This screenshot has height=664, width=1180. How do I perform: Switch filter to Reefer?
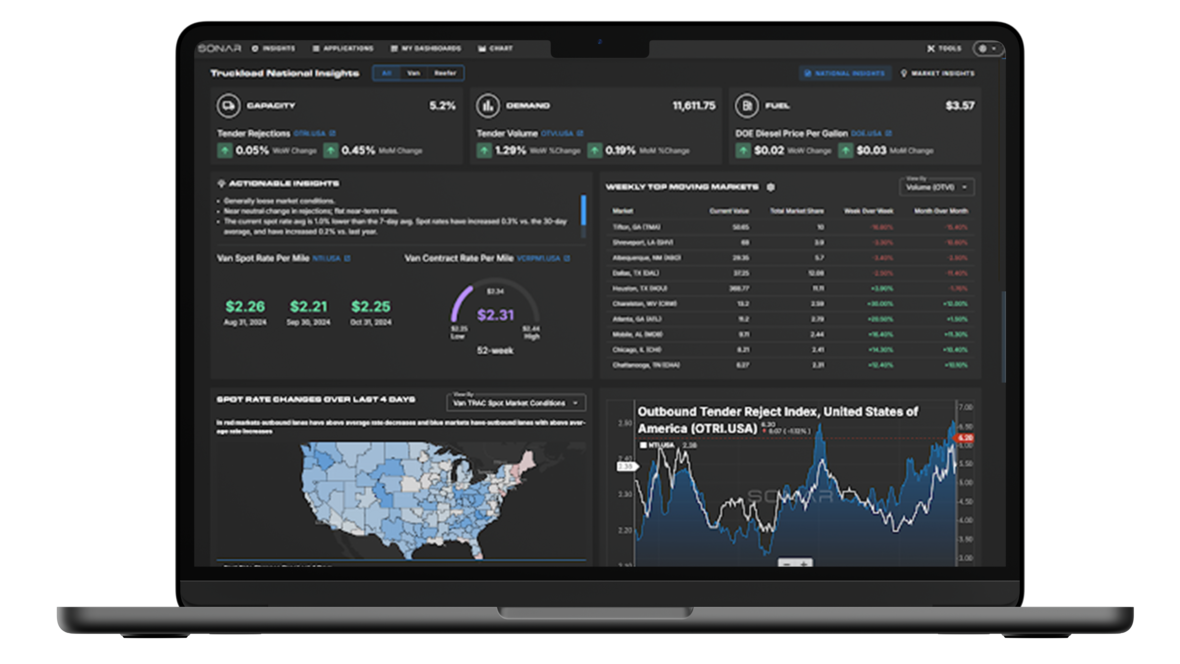point(445,73)
